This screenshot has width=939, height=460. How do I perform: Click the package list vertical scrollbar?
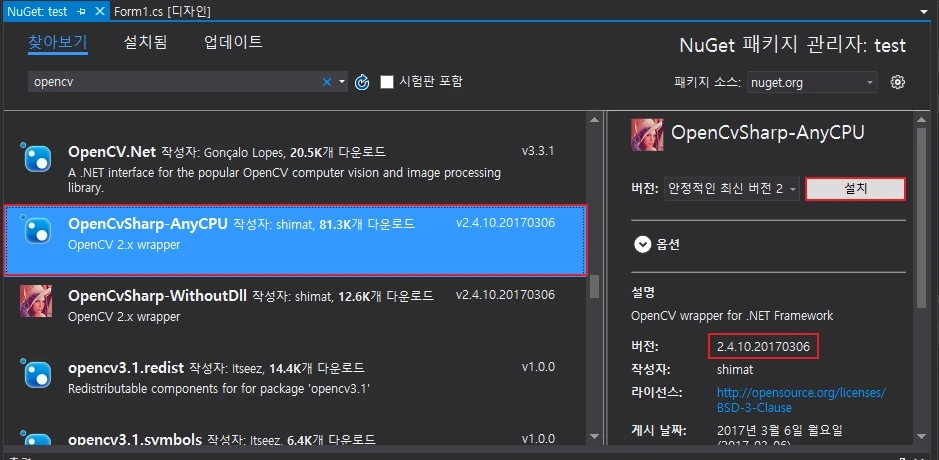pyautogui.click(x=594, y=286)
